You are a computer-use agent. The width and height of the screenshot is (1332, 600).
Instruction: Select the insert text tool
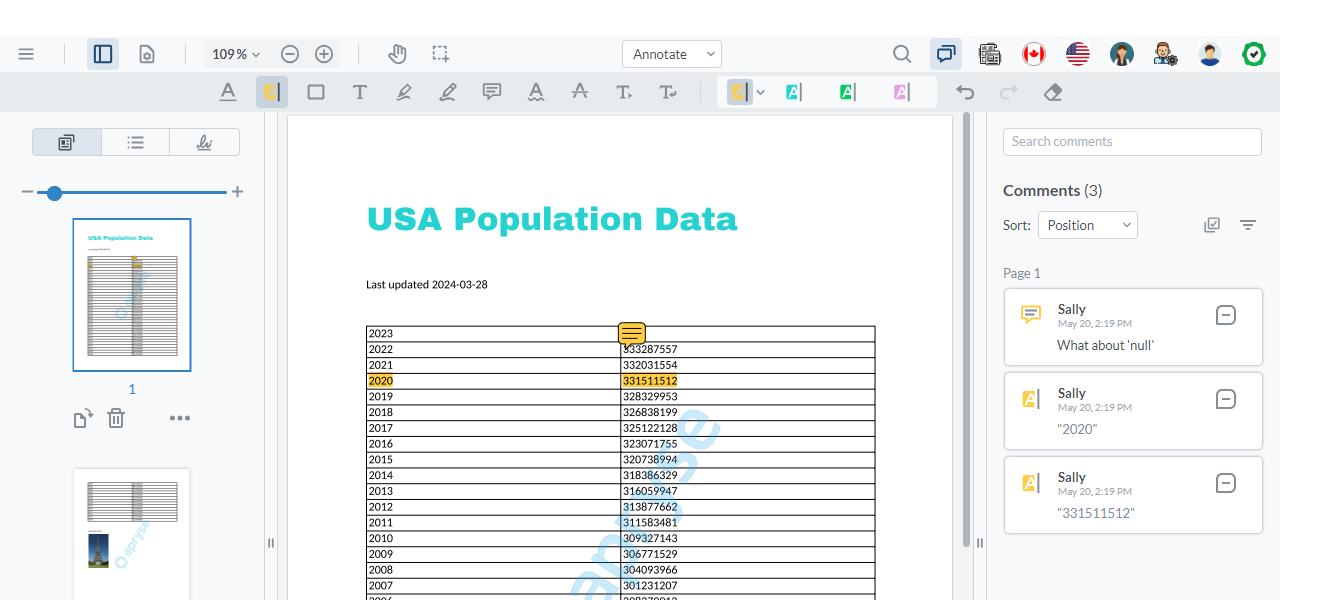pyautogui.click(x=624, y=92)
